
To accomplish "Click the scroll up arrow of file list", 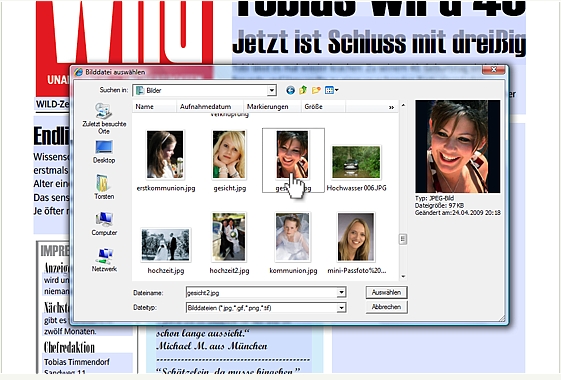I will click(x=403, y=105).
